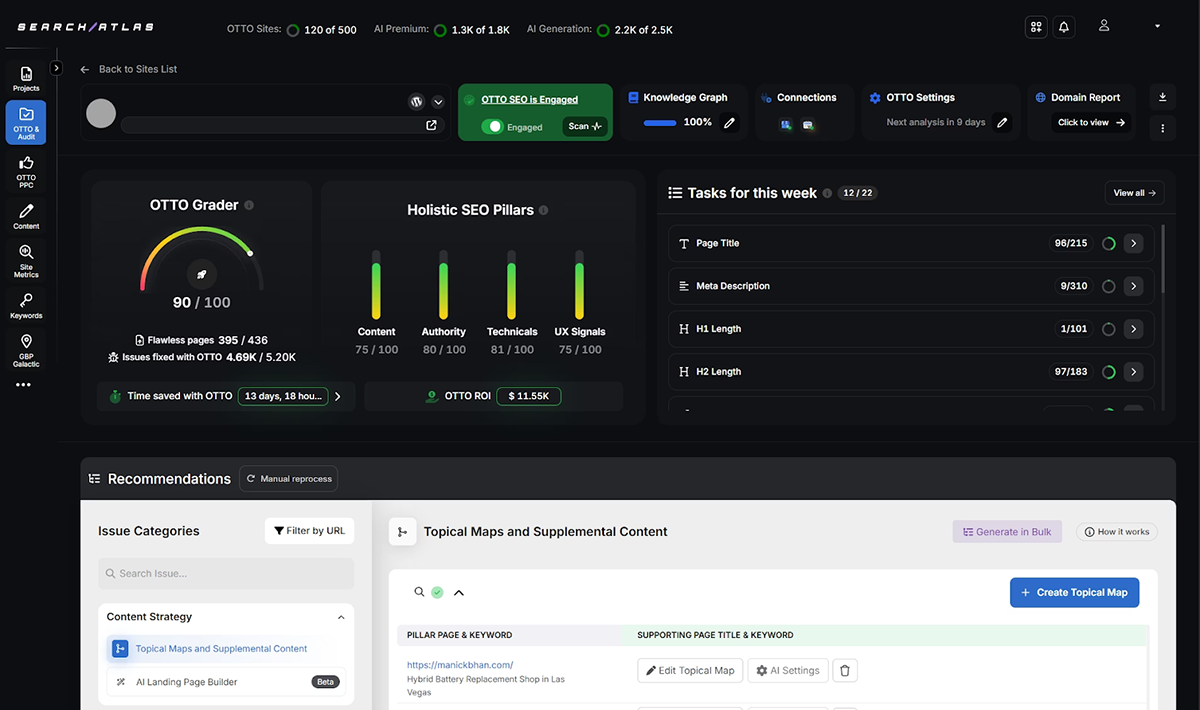Open H1 Length task arrow
The image size is (1200, 710).
(1133, 329)
